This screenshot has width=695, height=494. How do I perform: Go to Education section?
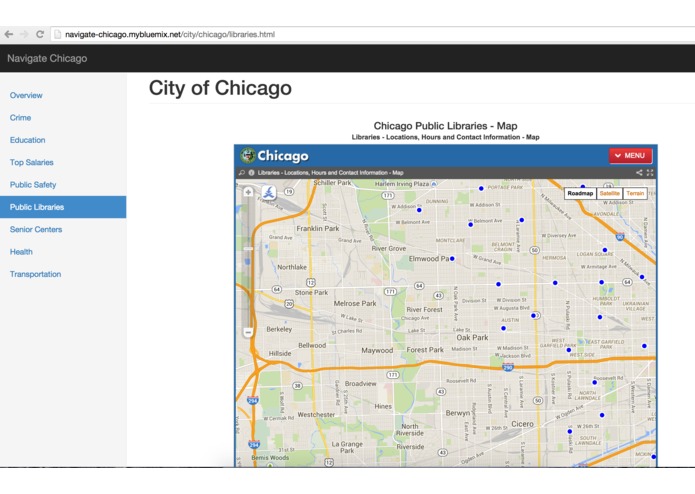(27, 140)
